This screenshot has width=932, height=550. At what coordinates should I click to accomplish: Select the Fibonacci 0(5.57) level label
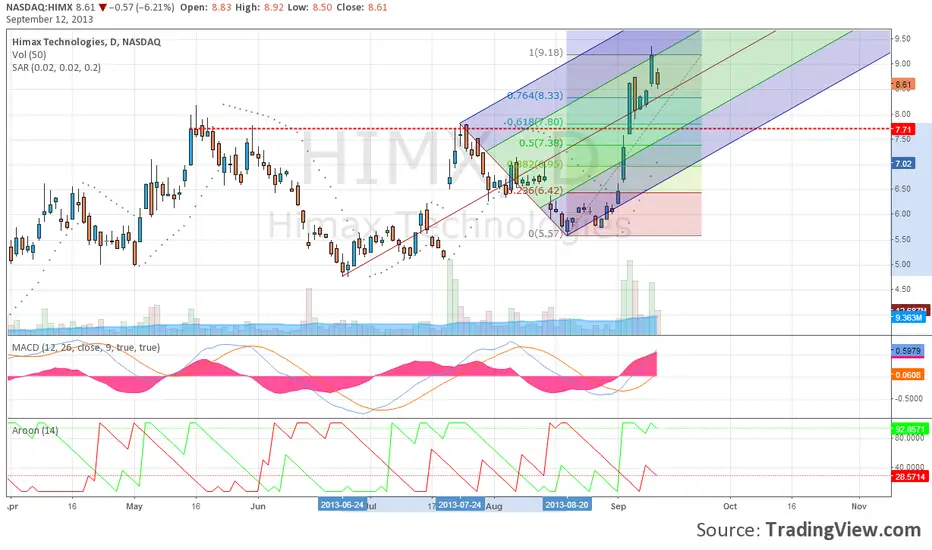546,234
